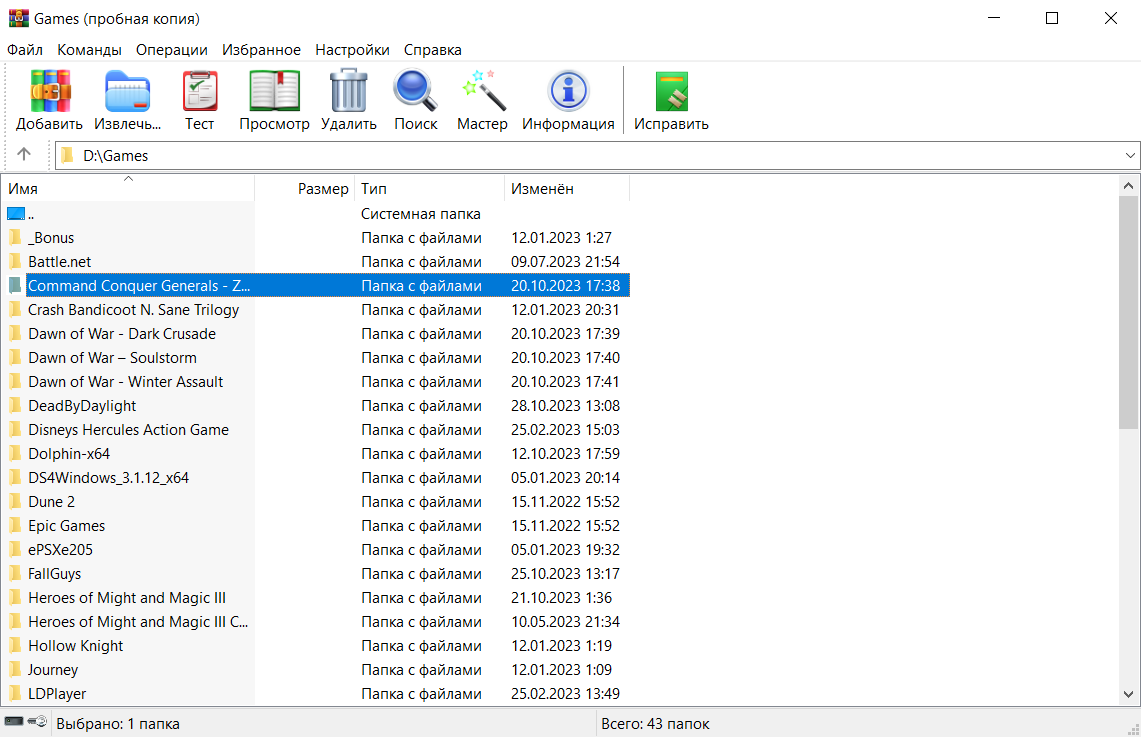Expand the address bar path dropdown
This screenshot has width=1141, height=737.
(1129, 155)
